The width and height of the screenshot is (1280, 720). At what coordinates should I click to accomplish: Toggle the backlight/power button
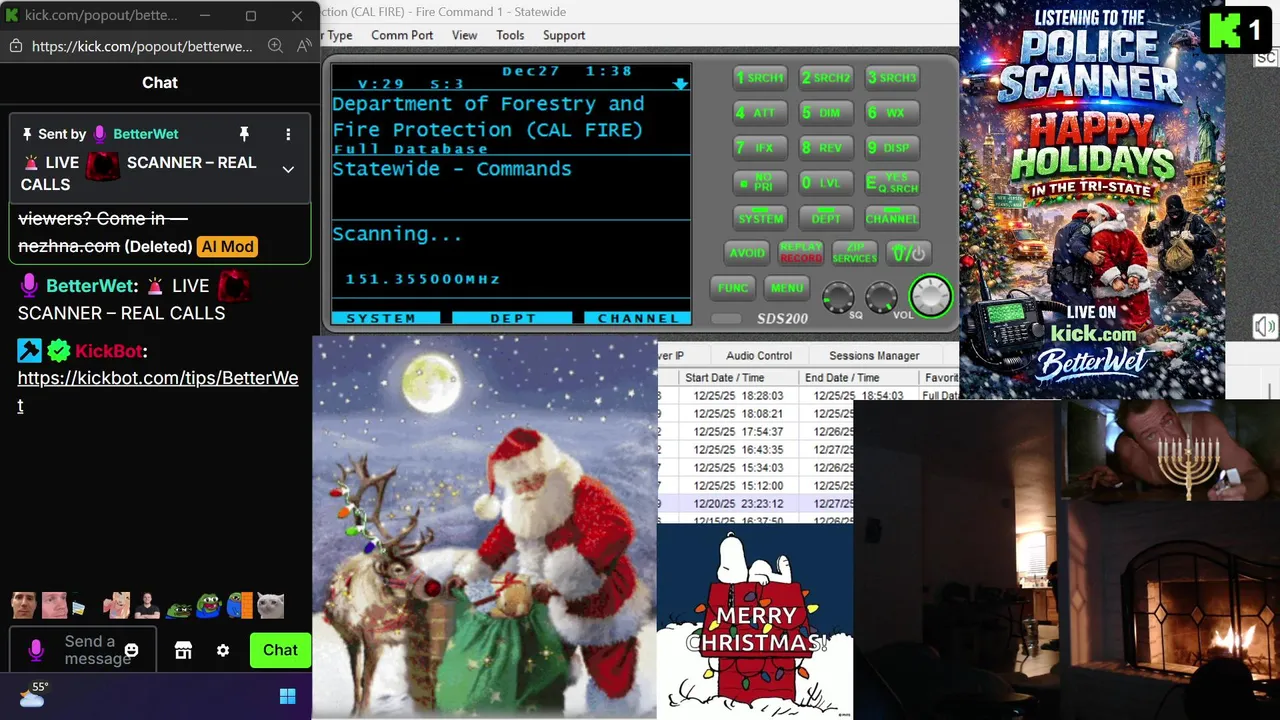[x=909, y=253]
